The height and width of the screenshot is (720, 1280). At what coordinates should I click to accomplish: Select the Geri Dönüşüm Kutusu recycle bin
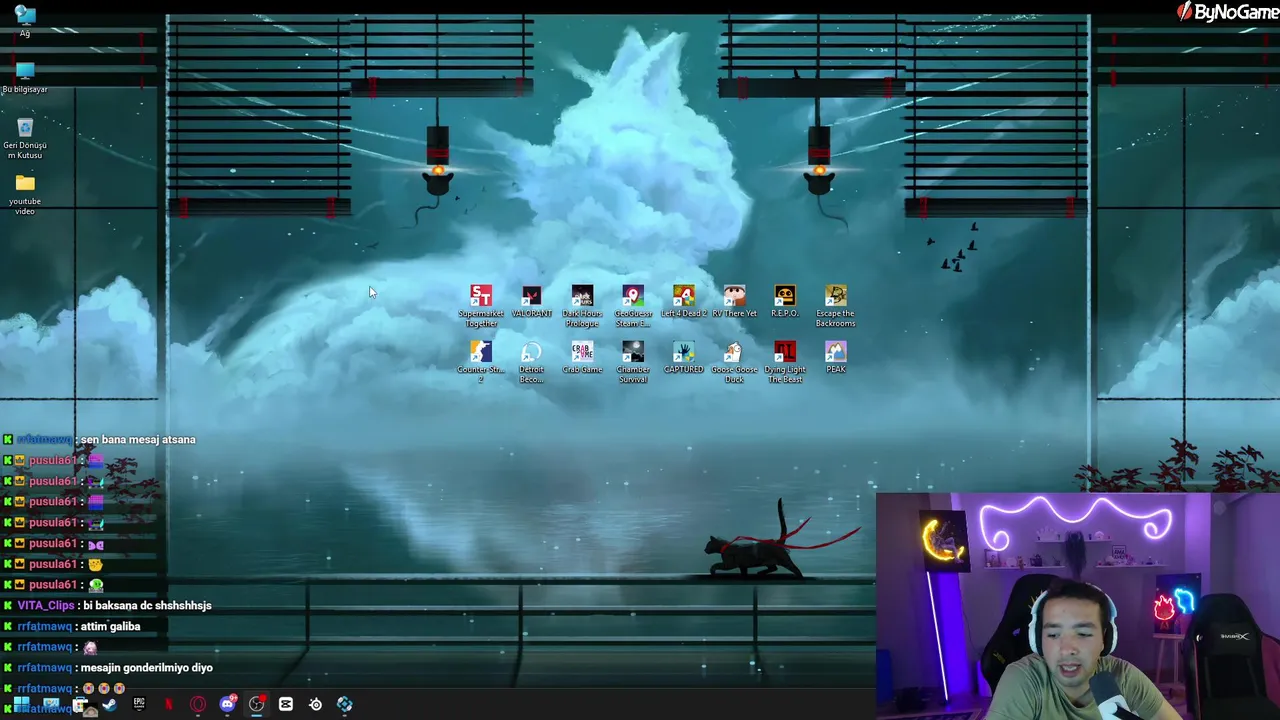25,138
